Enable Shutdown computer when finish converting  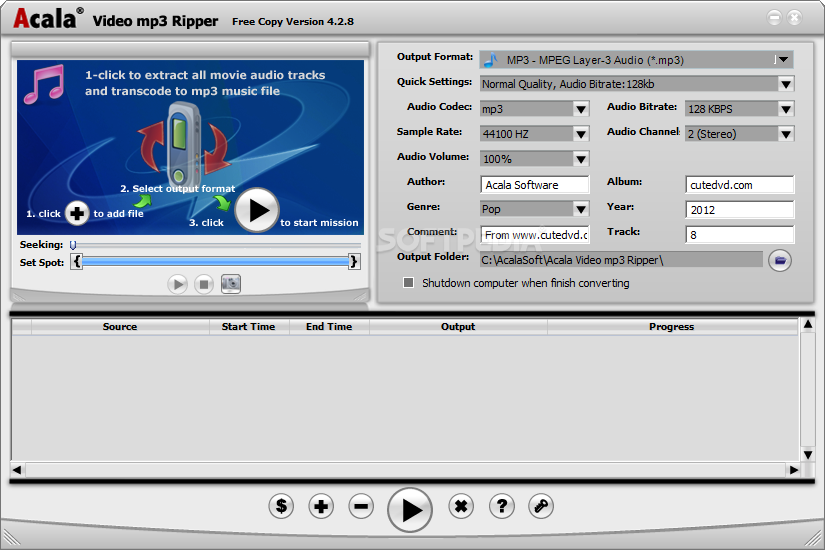pos(408,283)
